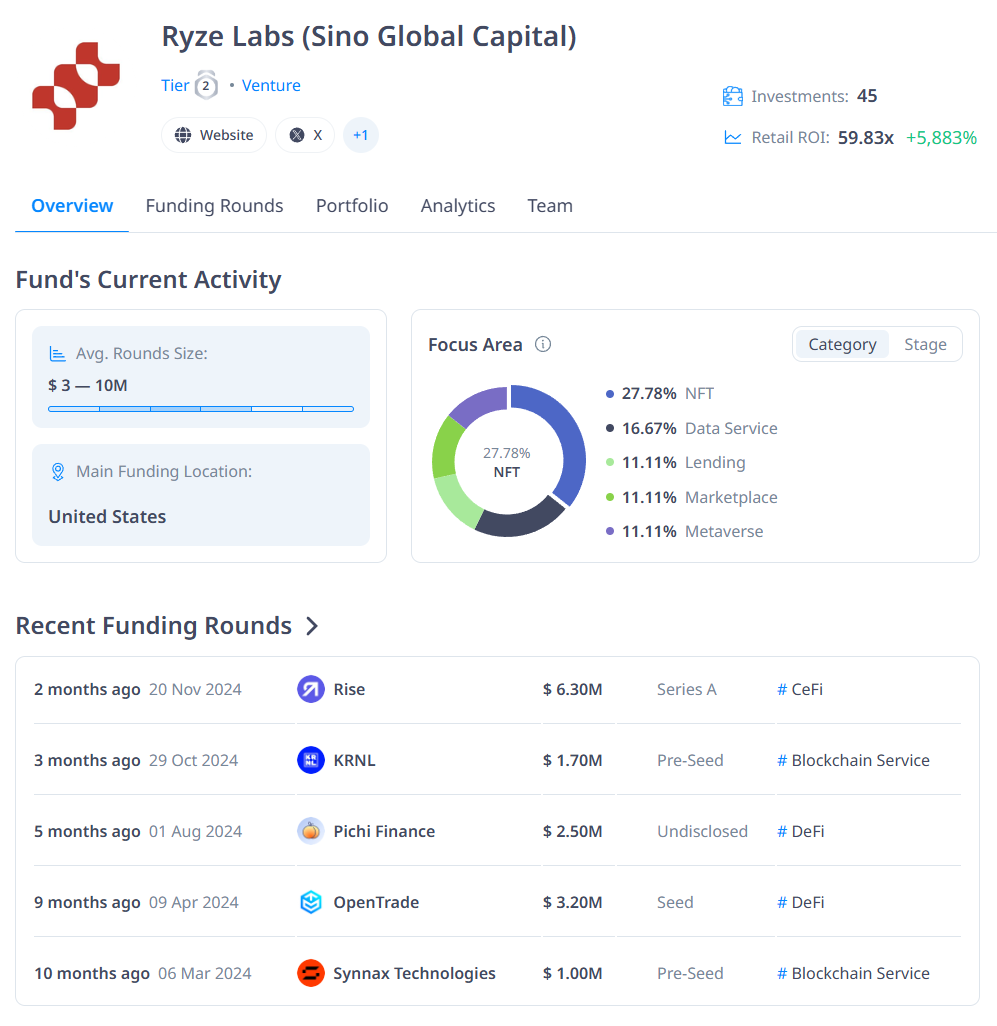This screenshot has width=997, height=1026.
Task: Click the Retail ROI chart icon
Action: (x=732, y=138)
